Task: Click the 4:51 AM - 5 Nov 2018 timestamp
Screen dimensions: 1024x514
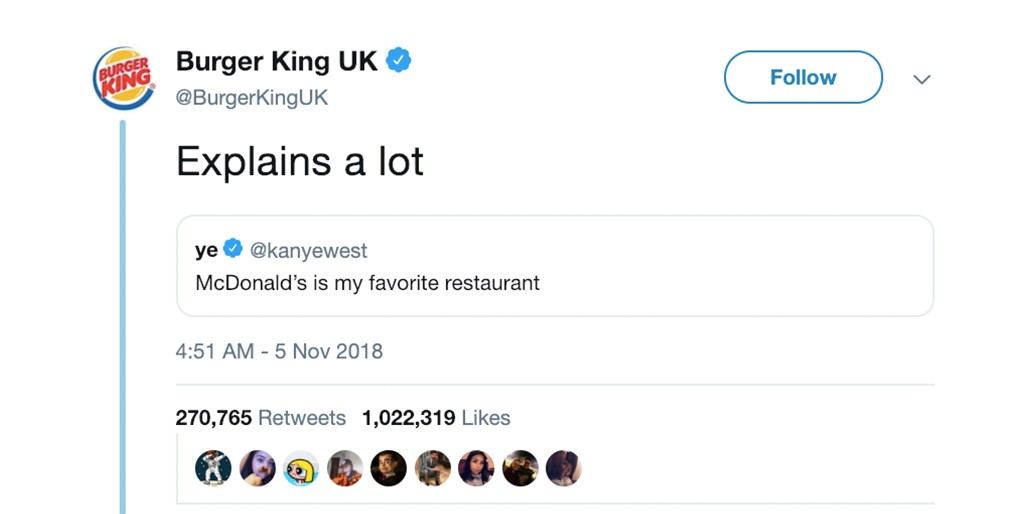Action: click(280, 351)
